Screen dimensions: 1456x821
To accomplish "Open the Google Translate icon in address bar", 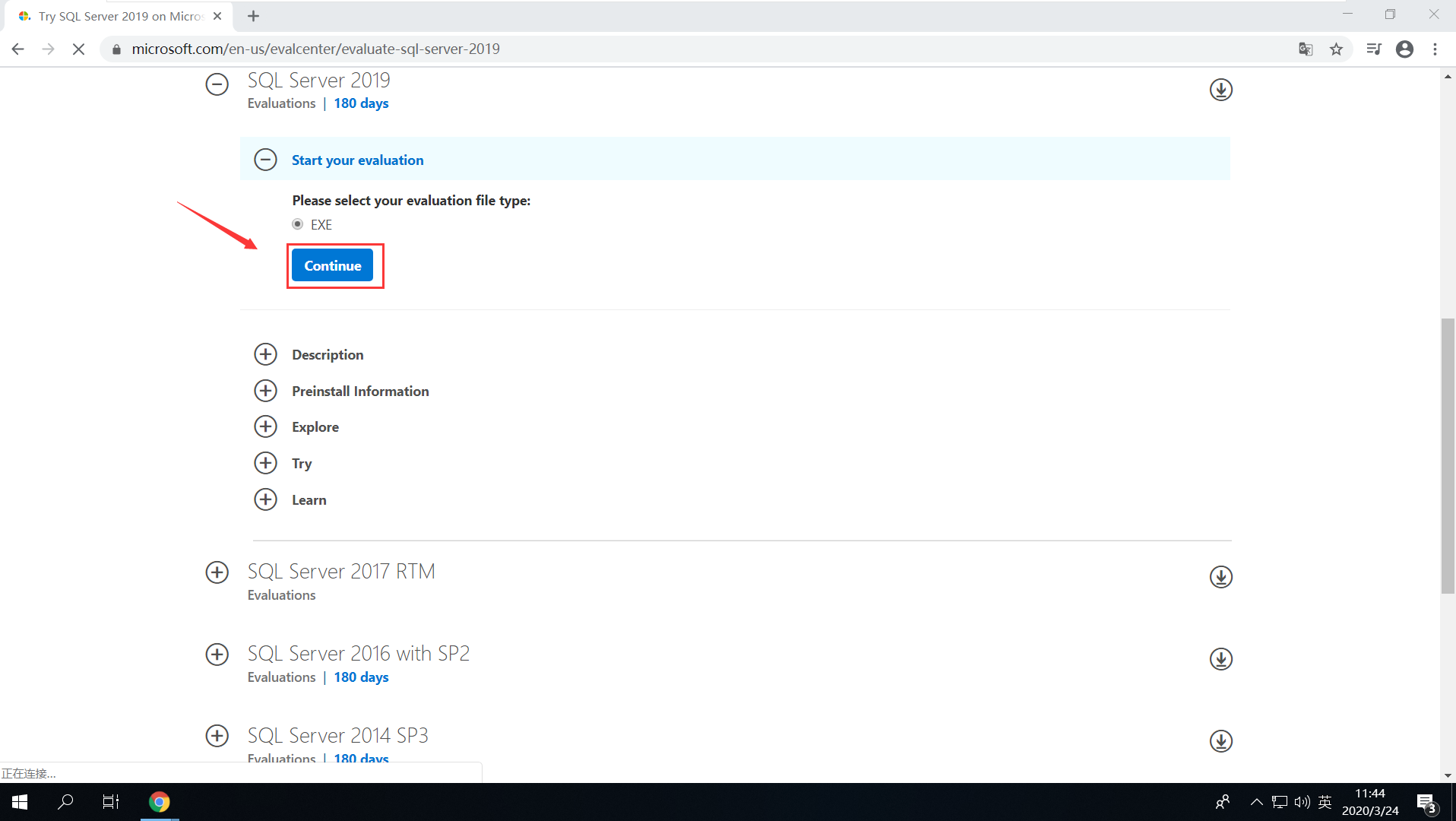I will [x=1306, y=48].
